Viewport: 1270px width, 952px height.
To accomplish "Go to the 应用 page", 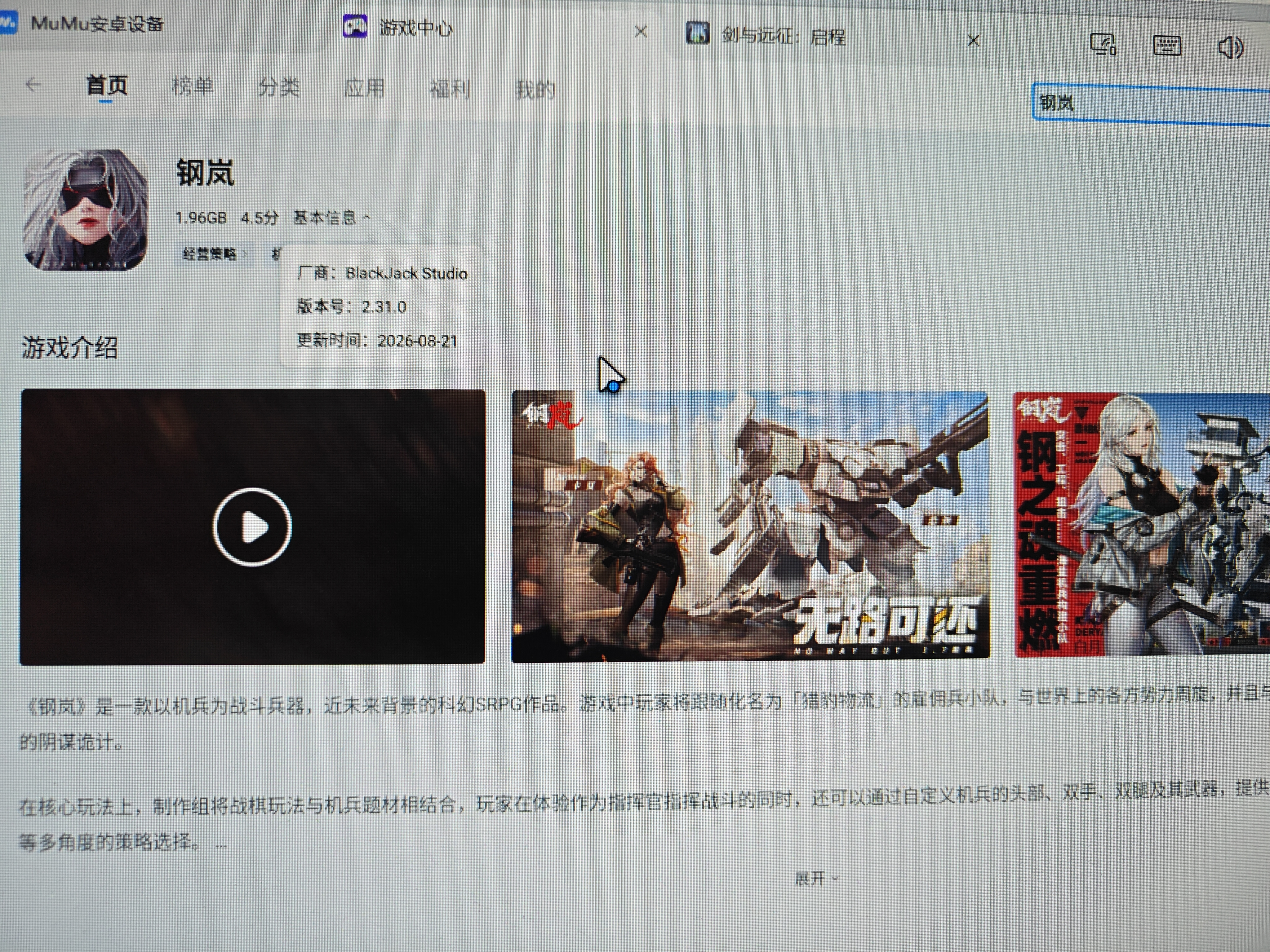I will (x=364, y=88).
